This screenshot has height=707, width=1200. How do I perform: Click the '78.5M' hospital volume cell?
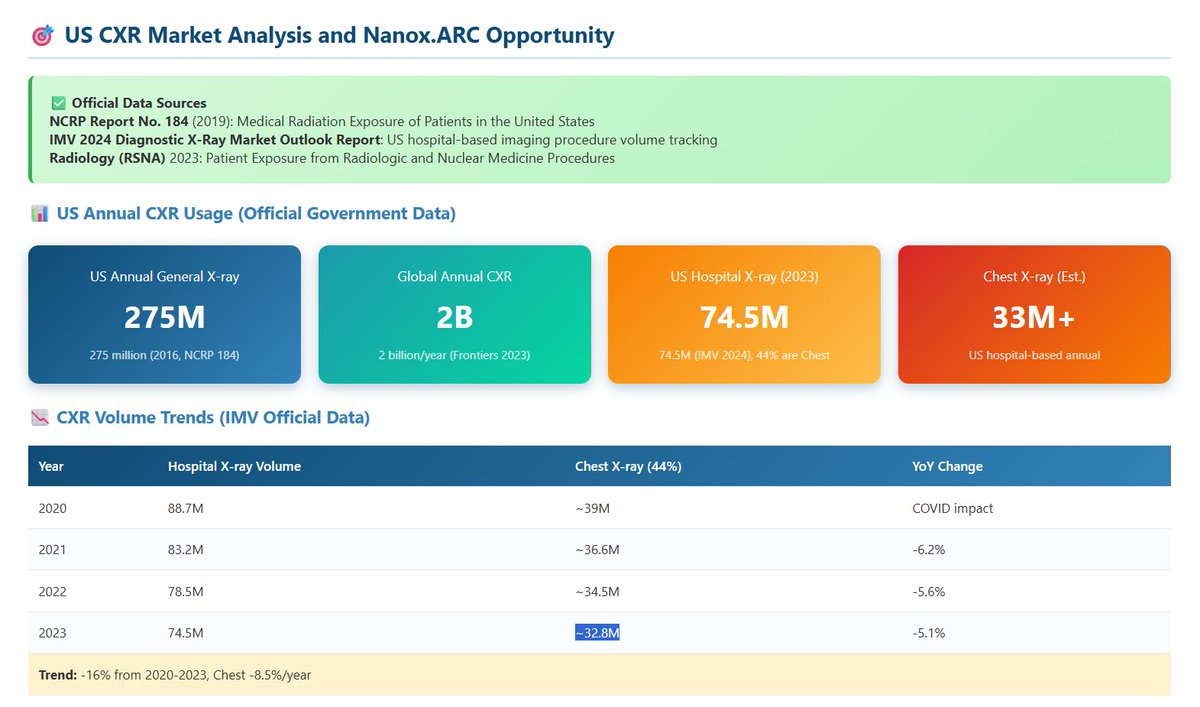[x=186, y=592]
